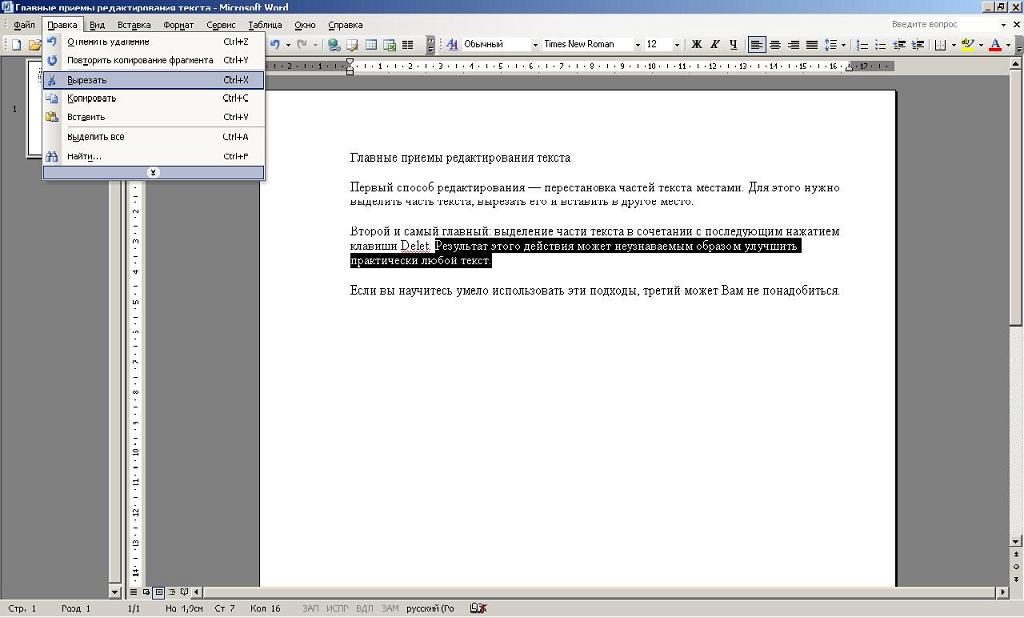Click the русский language status indicator
This screenshot has width=1024, height=618.
pyautogui.click(x=430, y=608)
